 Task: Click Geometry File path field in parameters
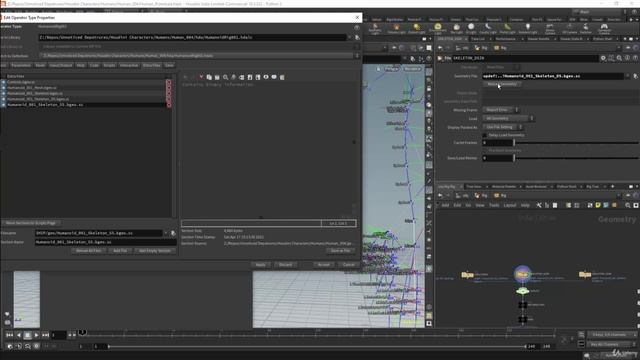[x=553, y=76]
